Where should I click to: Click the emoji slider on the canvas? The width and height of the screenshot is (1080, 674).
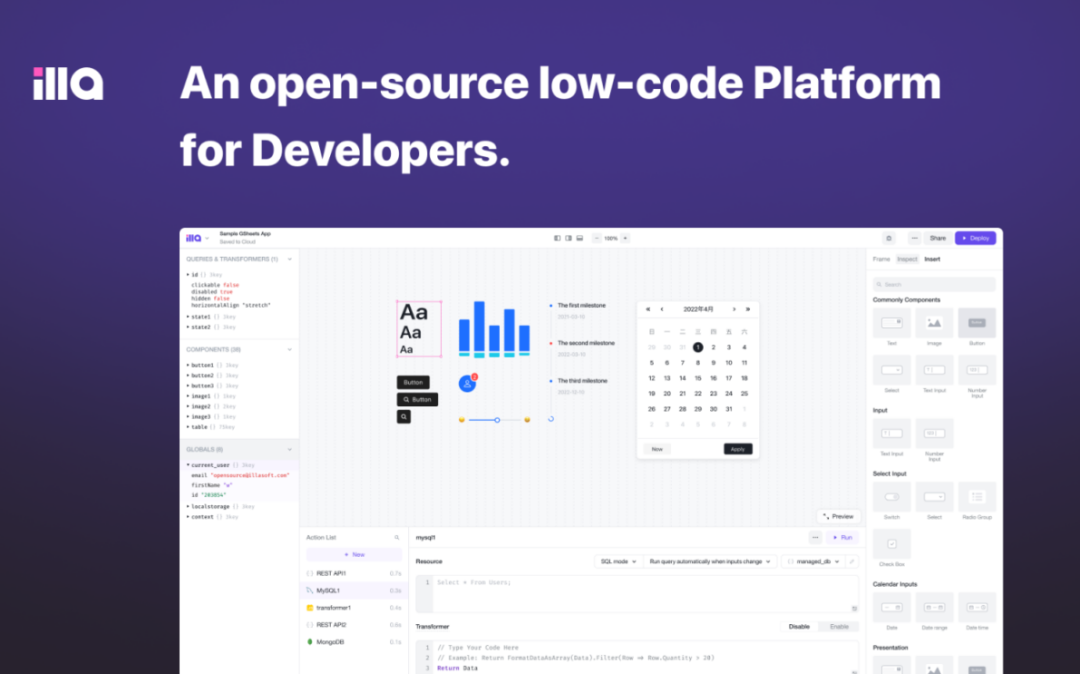pos(496,420)
